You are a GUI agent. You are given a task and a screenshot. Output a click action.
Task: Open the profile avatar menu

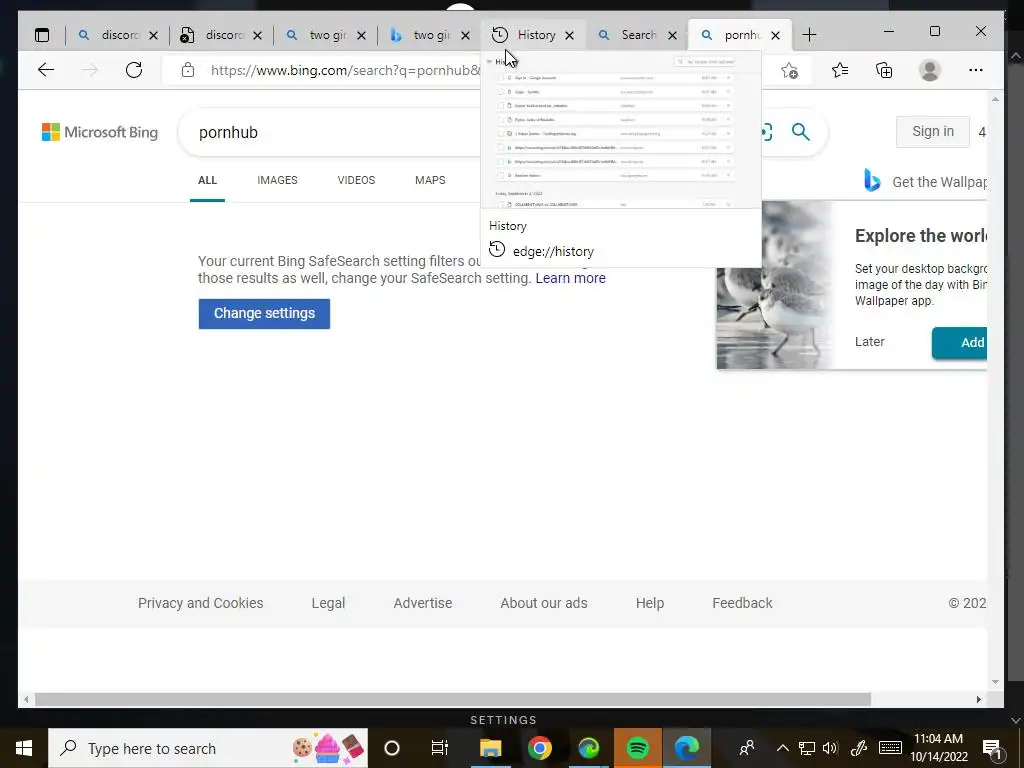[x=930, y=70]
